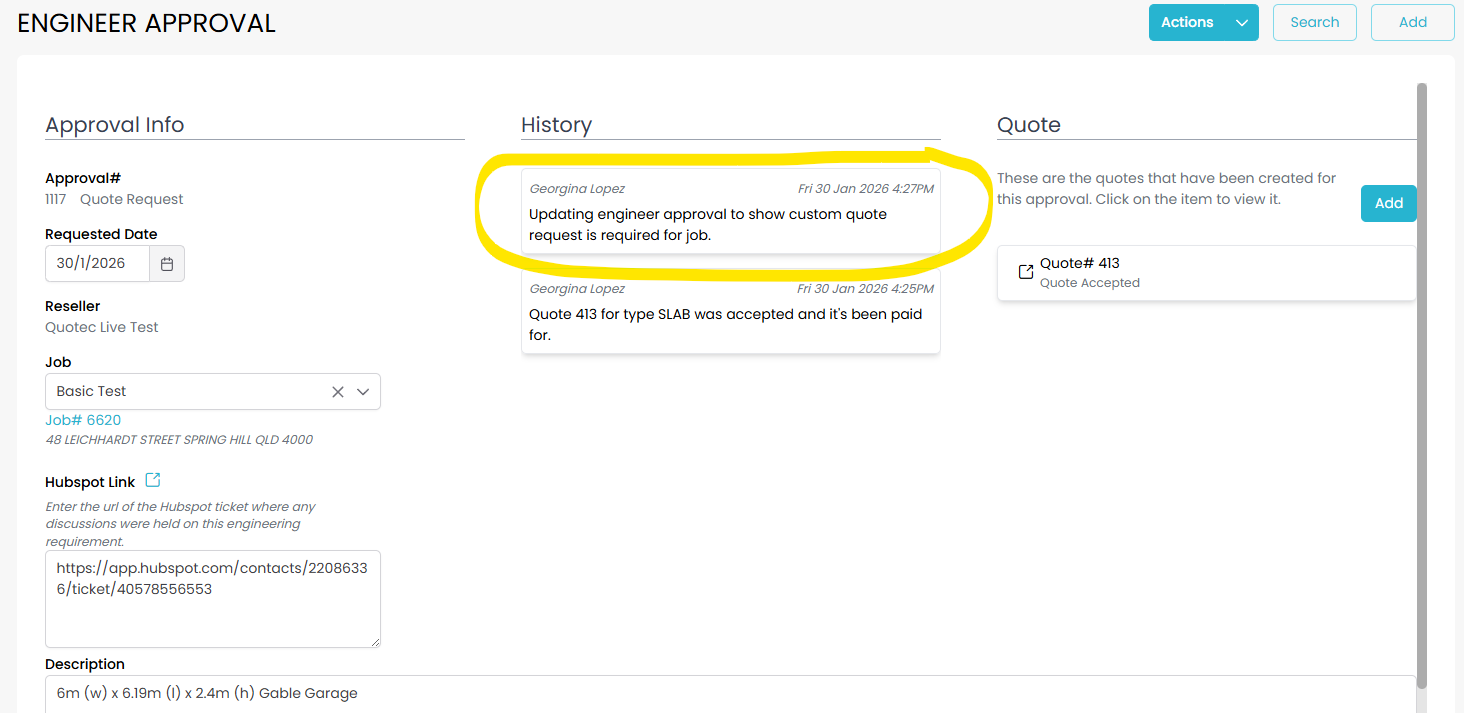
Task: Select the 4:25PM Quote 413 accepted history entry
Action: coord(730,312)
